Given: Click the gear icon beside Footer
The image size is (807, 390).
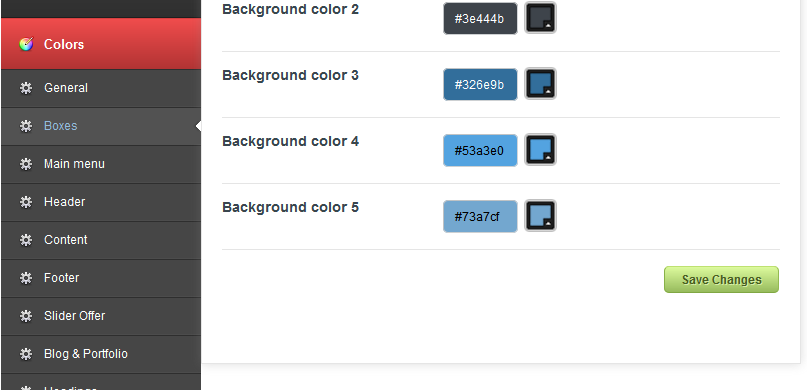Looking at the screenshot, I should click(26, 278).
